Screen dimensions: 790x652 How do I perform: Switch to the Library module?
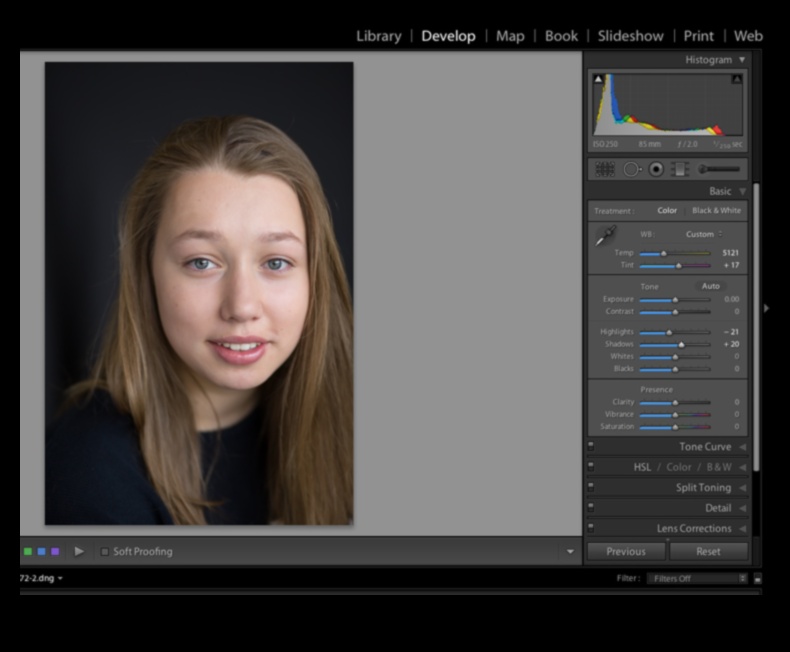click(x=378, y=36)
